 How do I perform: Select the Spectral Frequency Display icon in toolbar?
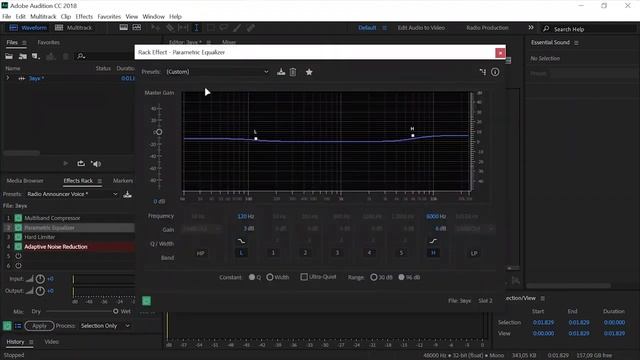[x=124, y=27]
